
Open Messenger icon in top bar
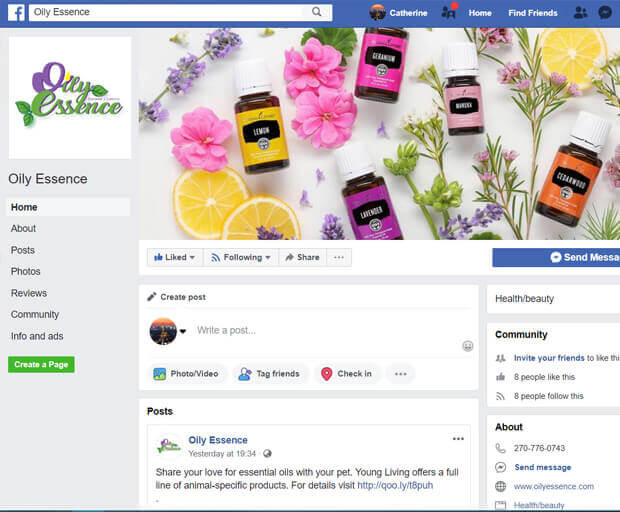(x=605, y=13)
